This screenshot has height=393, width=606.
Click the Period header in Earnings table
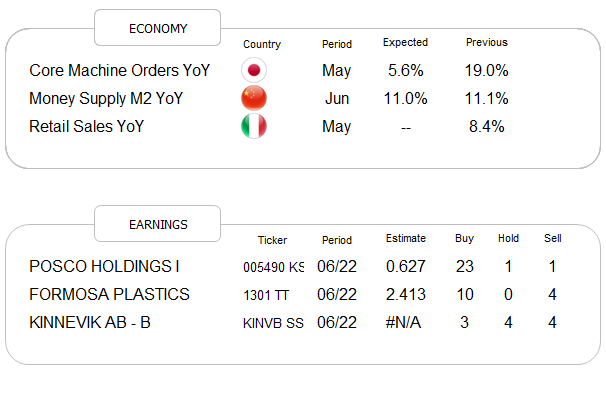(337, 240)
